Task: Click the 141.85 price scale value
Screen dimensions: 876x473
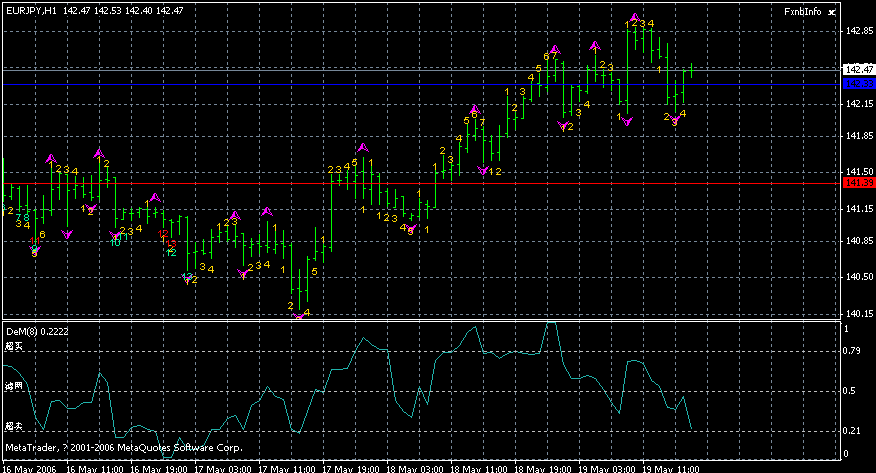Action: pos(859,136)
